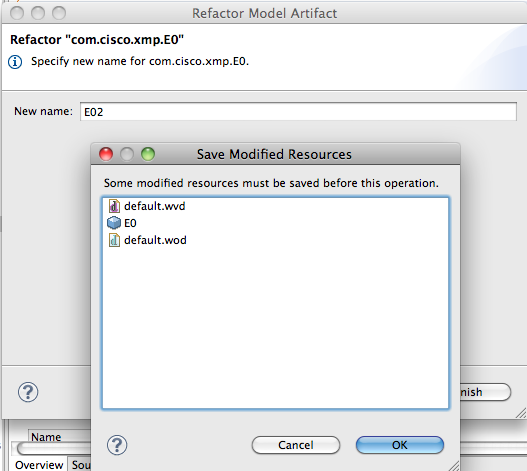
Task: Click the E0 blue cube icon
Action: 114,223
